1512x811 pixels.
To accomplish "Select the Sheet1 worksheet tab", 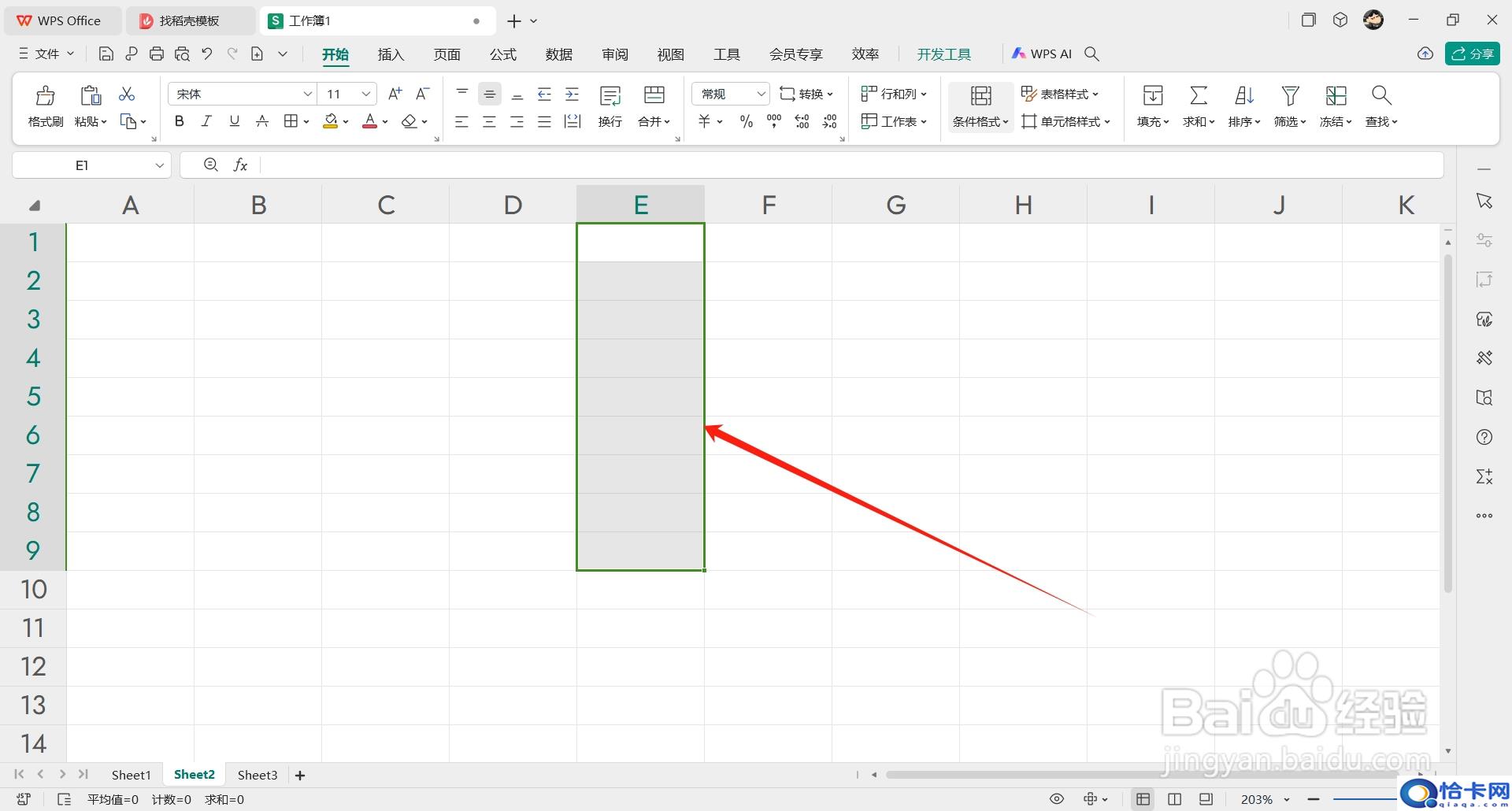I will pyautogui.click(x=131, y=775).
